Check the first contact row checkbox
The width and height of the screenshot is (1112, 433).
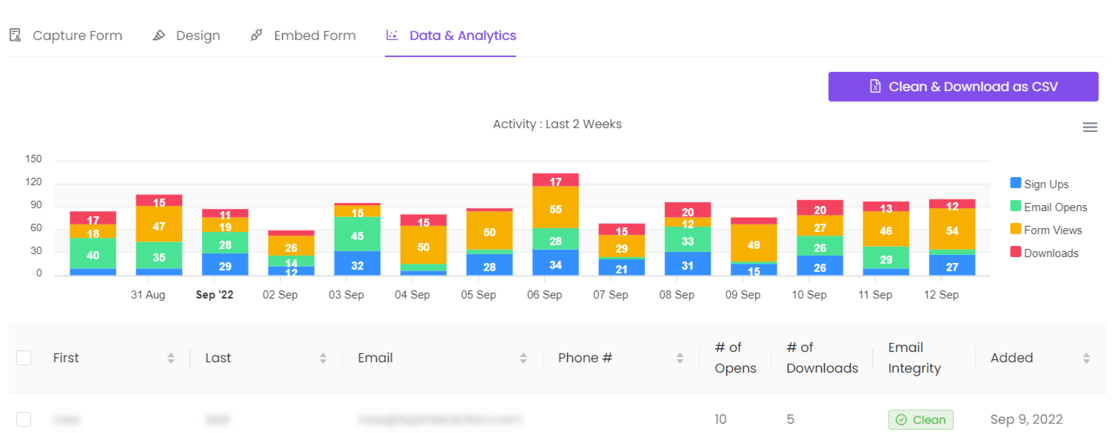[24, 420]
